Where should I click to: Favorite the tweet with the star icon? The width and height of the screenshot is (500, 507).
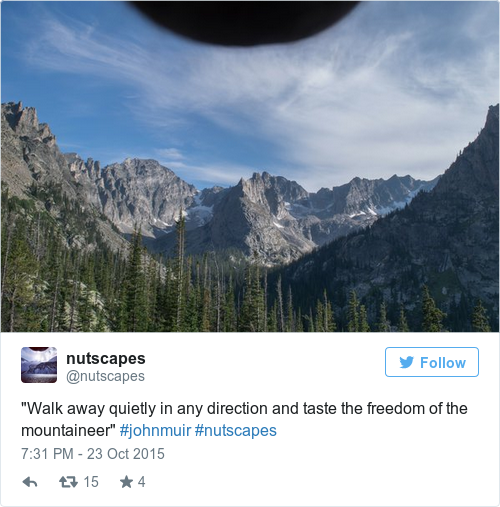tap(126, 482)
